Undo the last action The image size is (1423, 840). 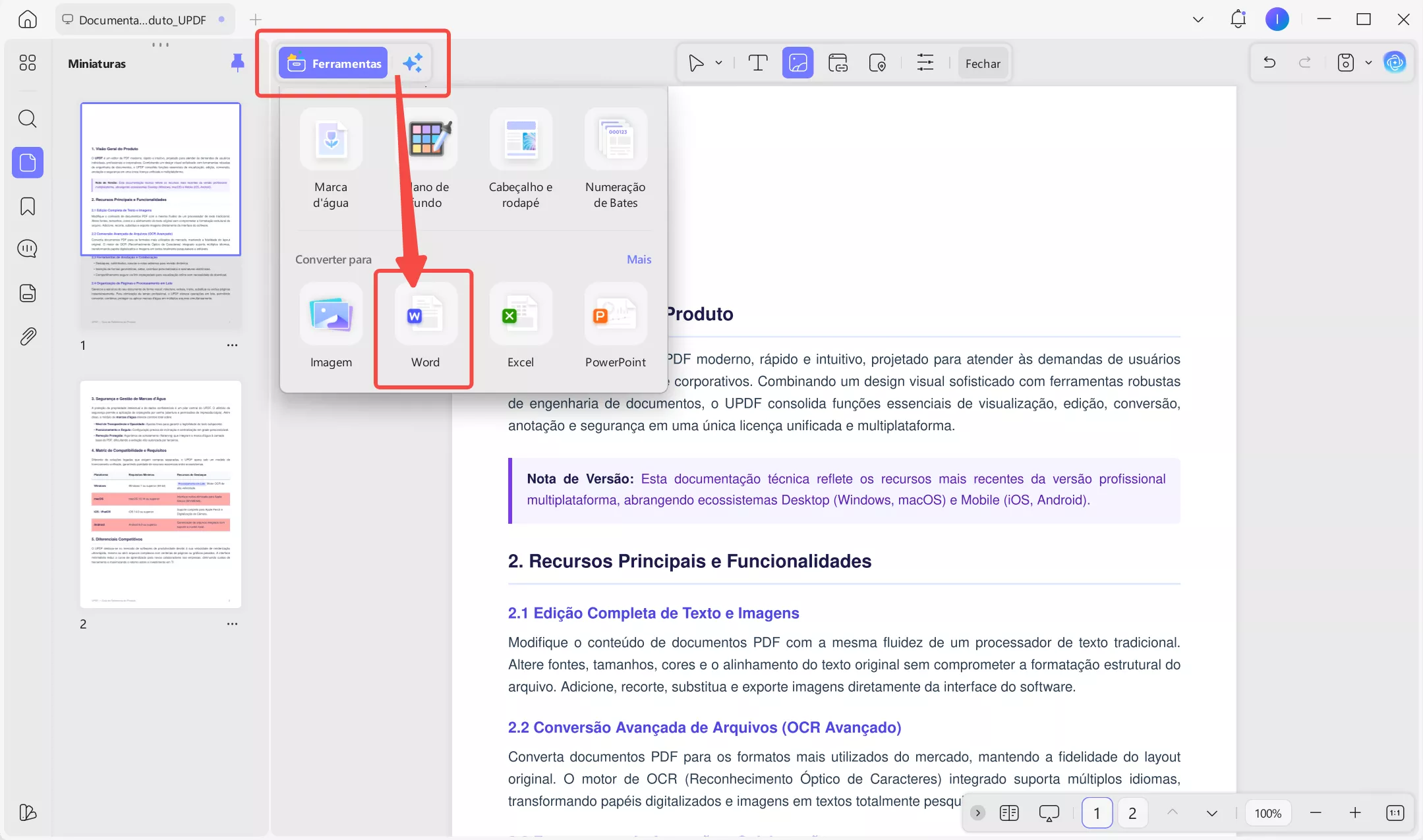coord(1269,63)
